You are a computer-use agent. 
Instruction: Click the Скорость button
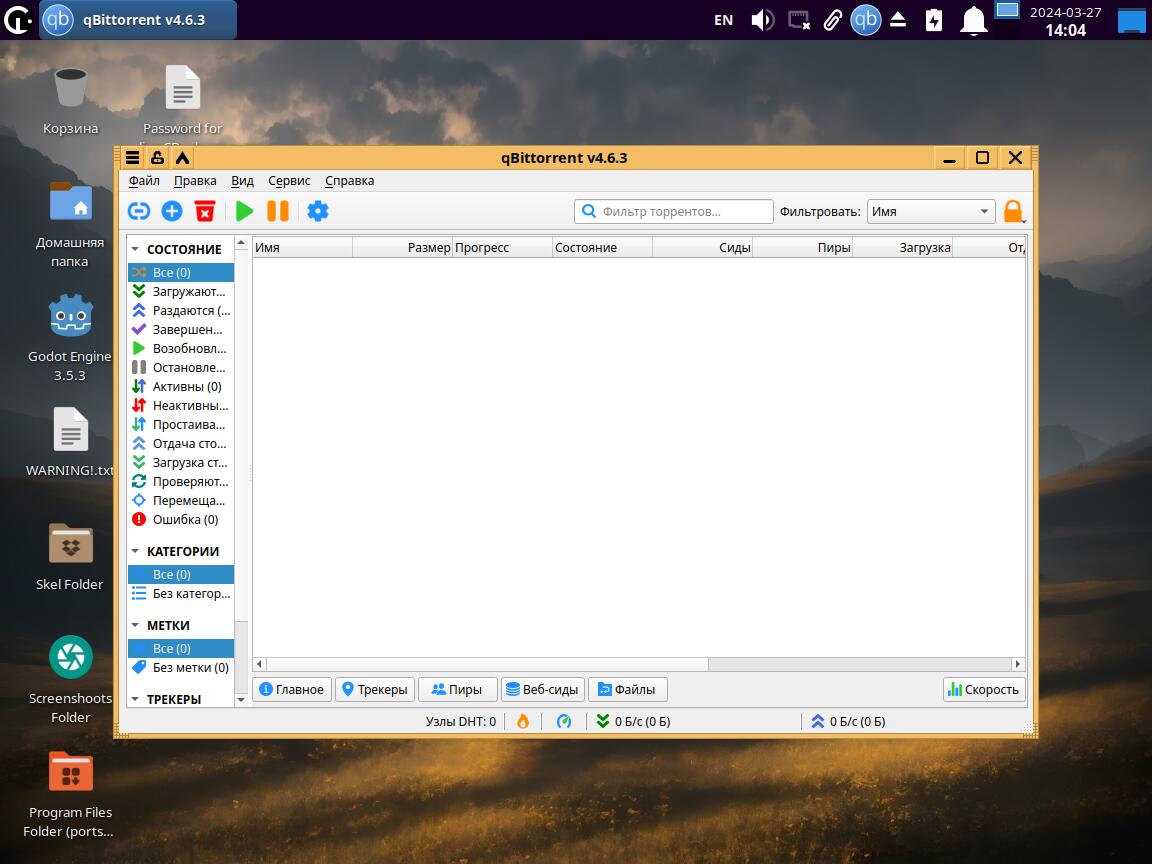(983, 689)
